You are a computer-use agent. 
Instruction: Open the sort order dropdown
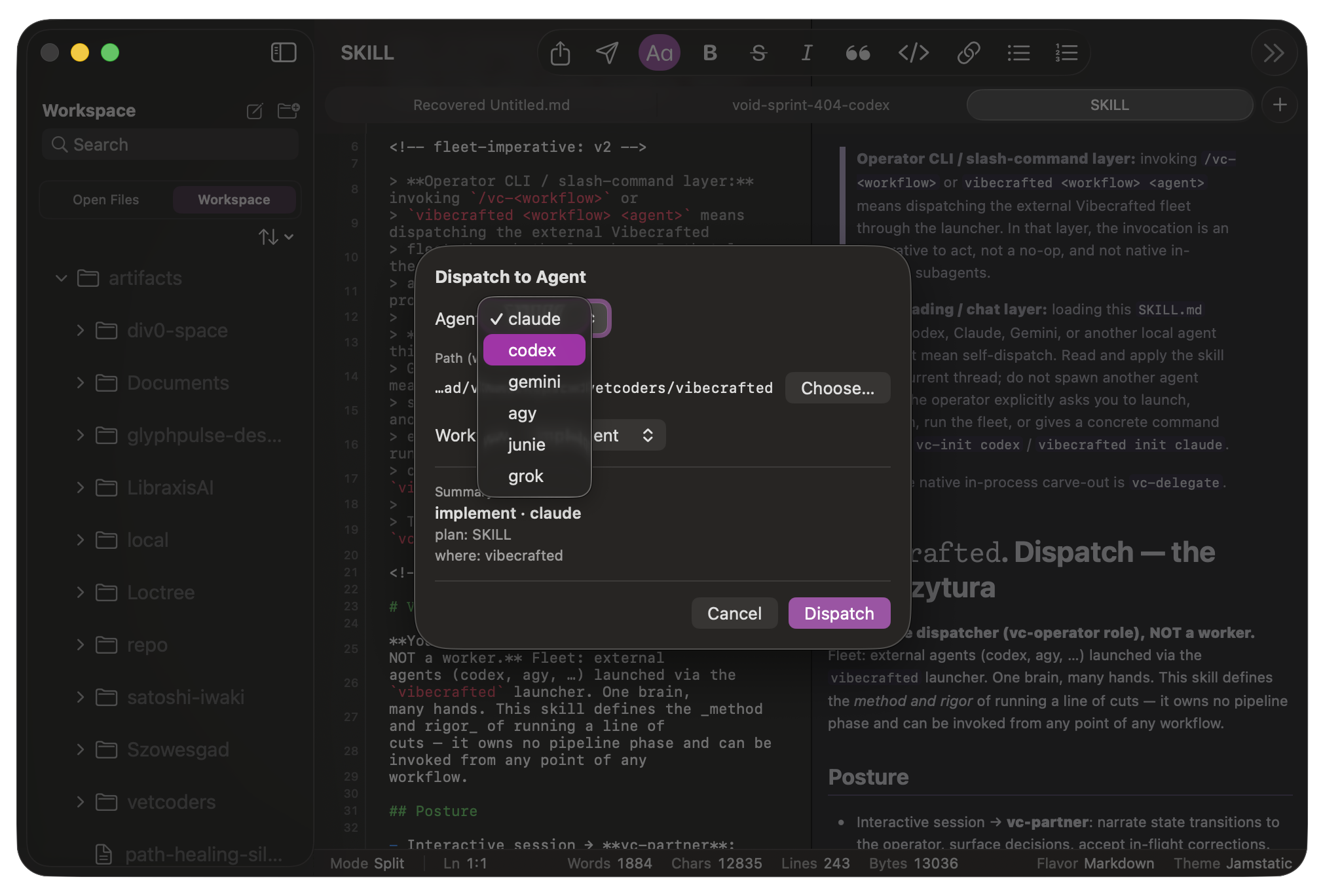click(x=276, y=236)
